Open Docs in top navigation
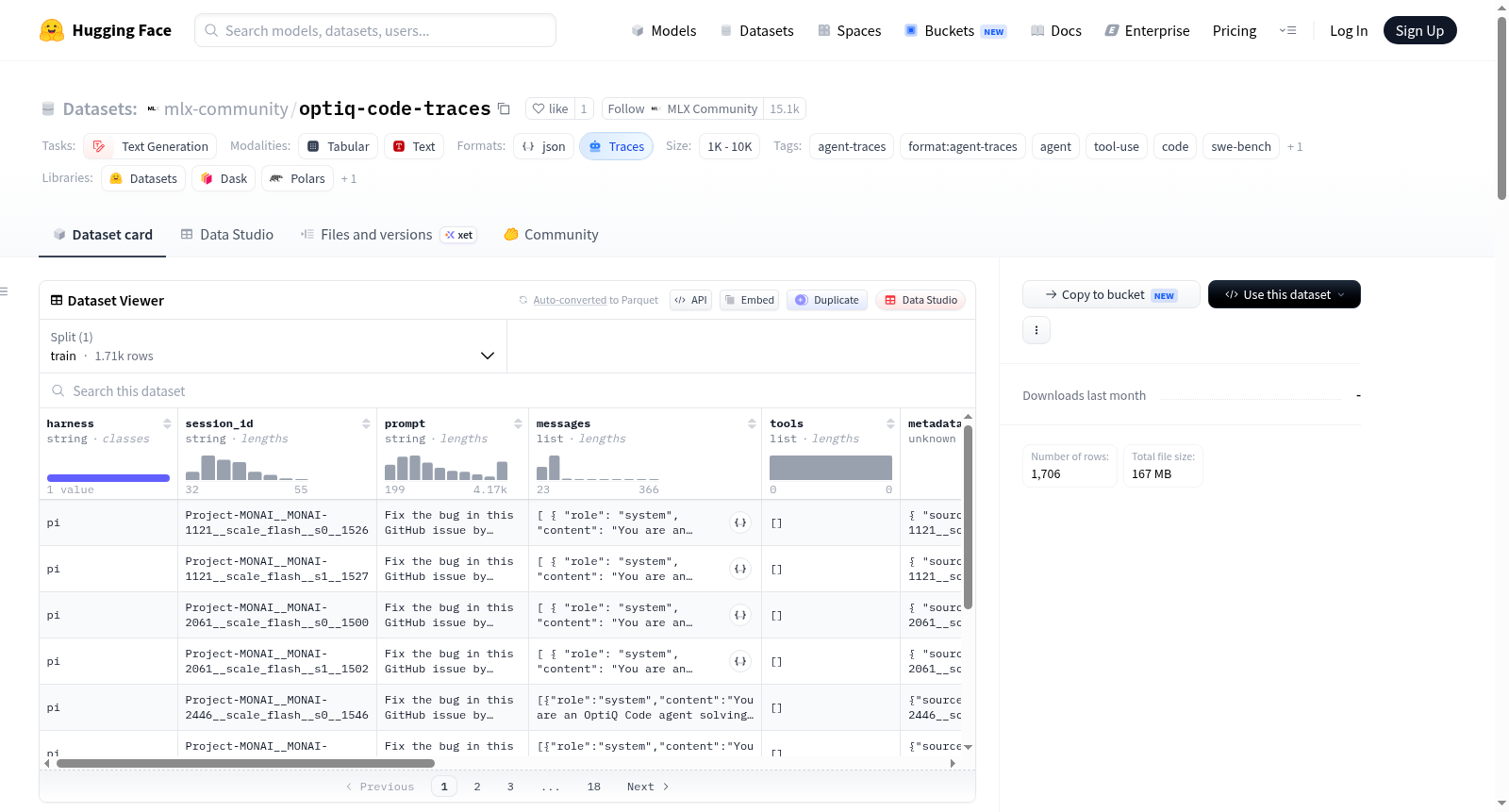 point(1056,30)
